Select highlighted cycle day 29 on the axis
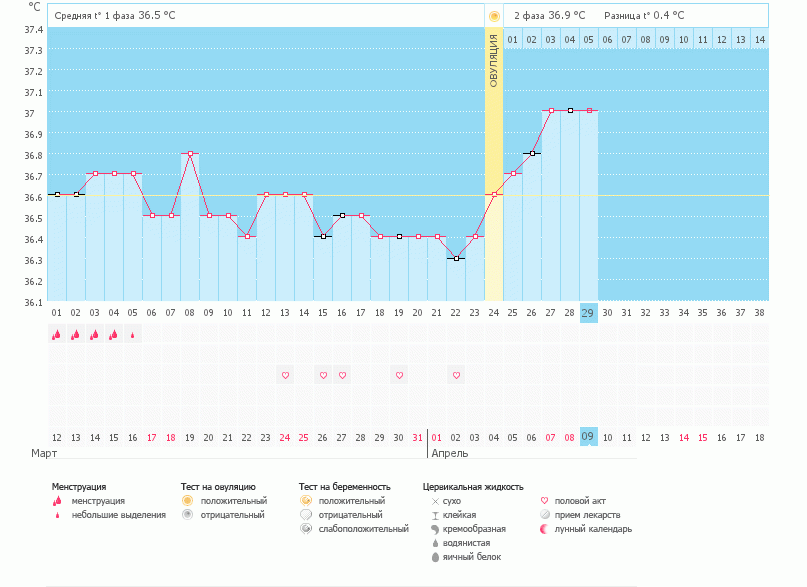The image size is (807, 587). pos(589,312)
